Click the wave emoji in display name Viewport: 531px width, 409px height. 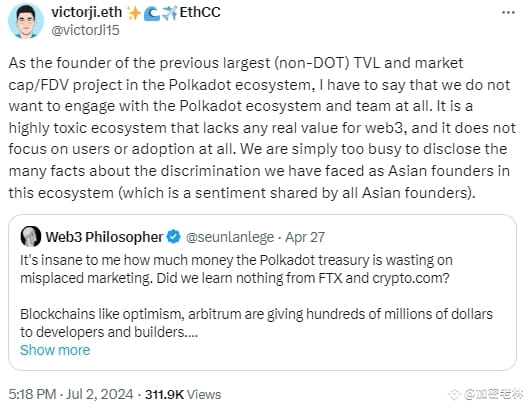tap(151, 14)
